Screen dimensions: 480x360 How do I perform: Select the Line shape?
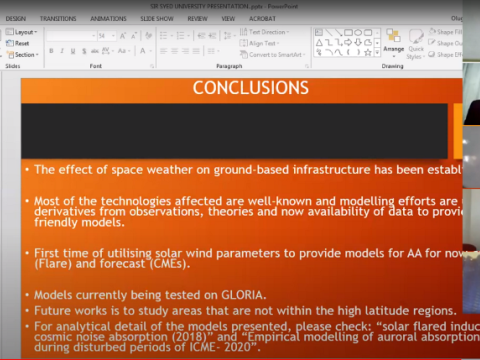pos(329,33)
